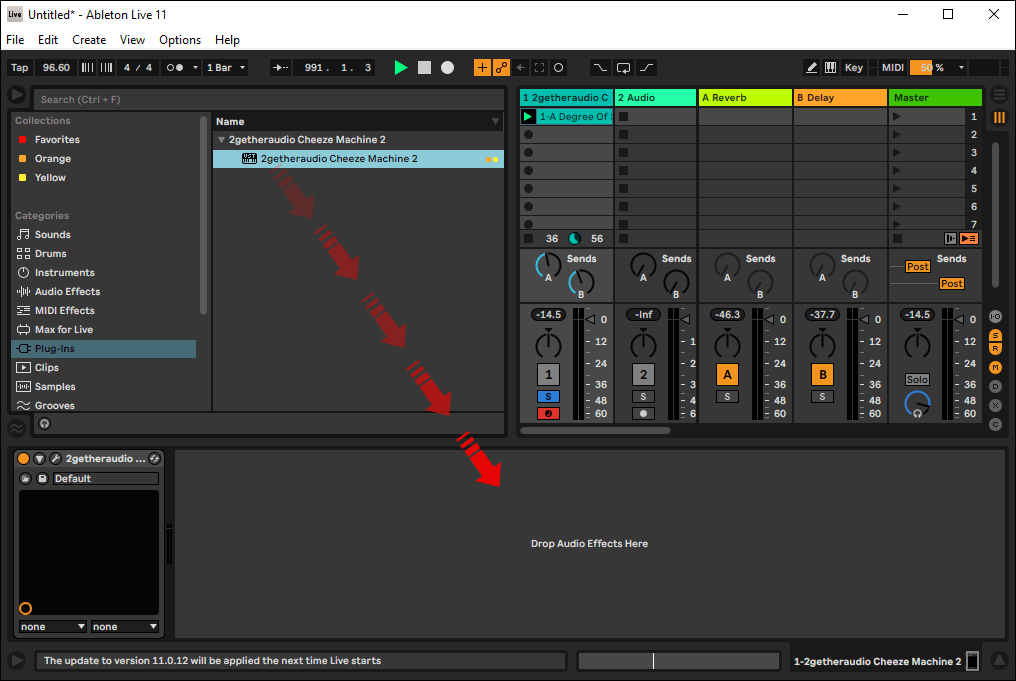Launch Master scene 1

897,117
